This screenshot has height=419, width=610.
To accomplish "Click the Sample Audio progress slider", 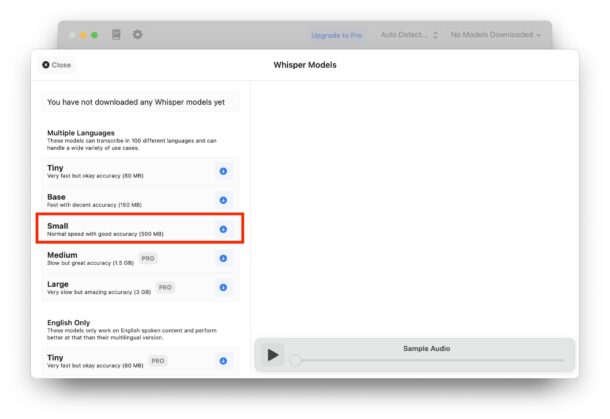I will (428, 360).
